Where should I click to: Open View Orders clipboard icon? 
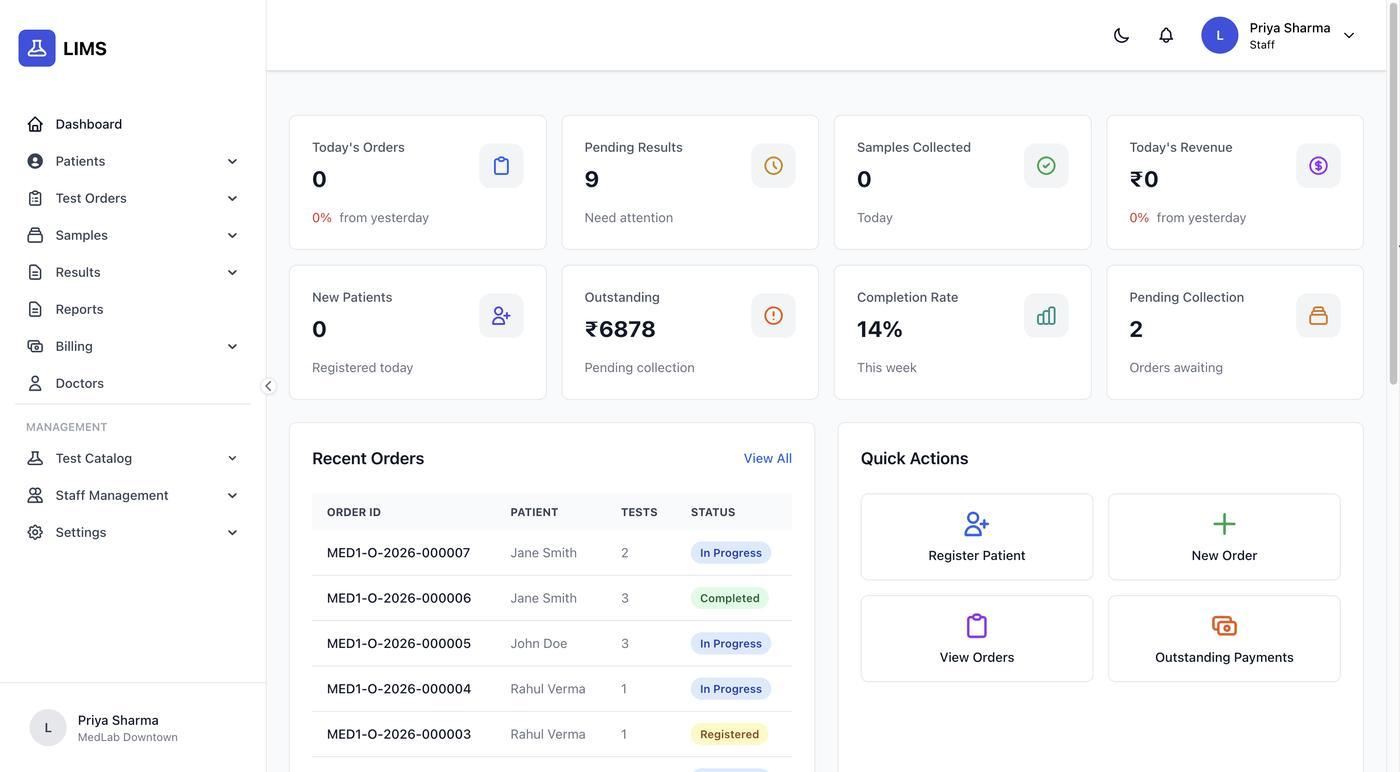click(976, 626)
